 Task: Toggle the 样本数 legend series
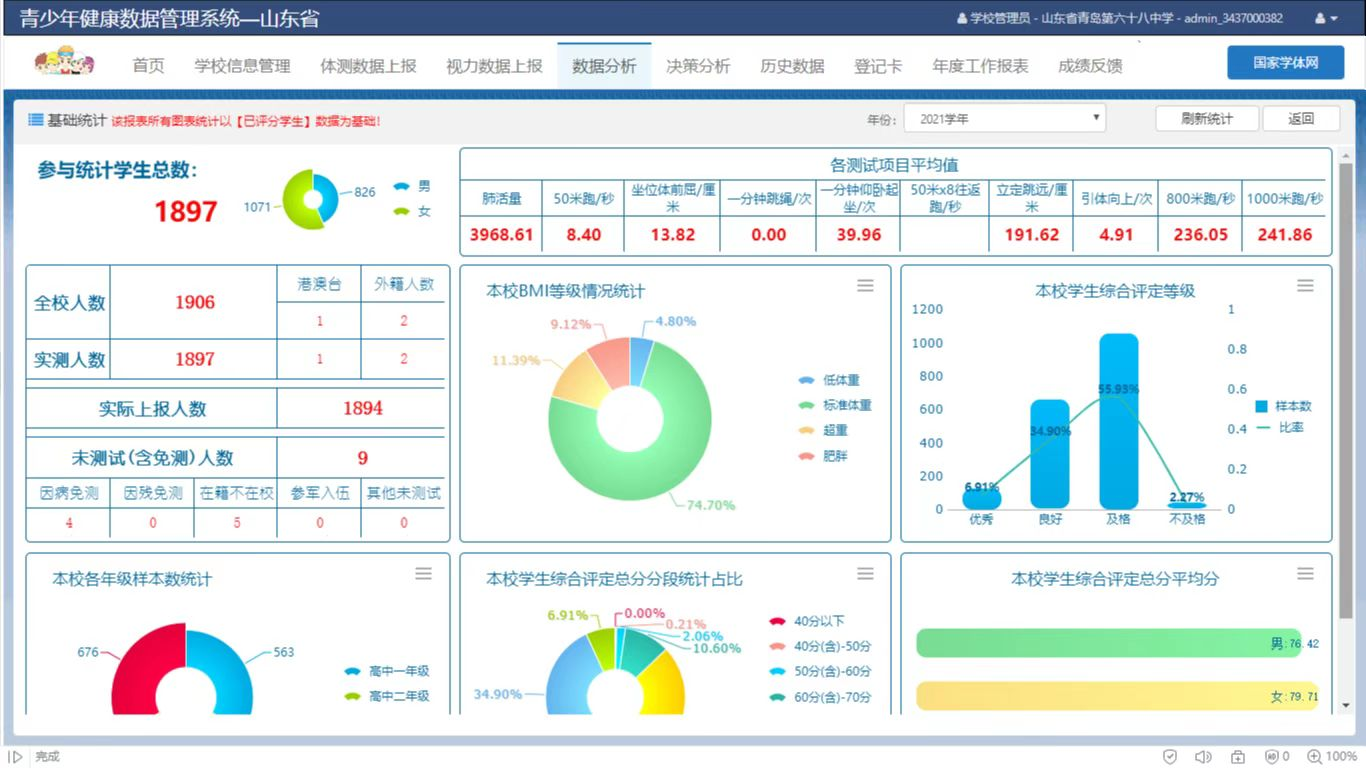[1283, 407]
